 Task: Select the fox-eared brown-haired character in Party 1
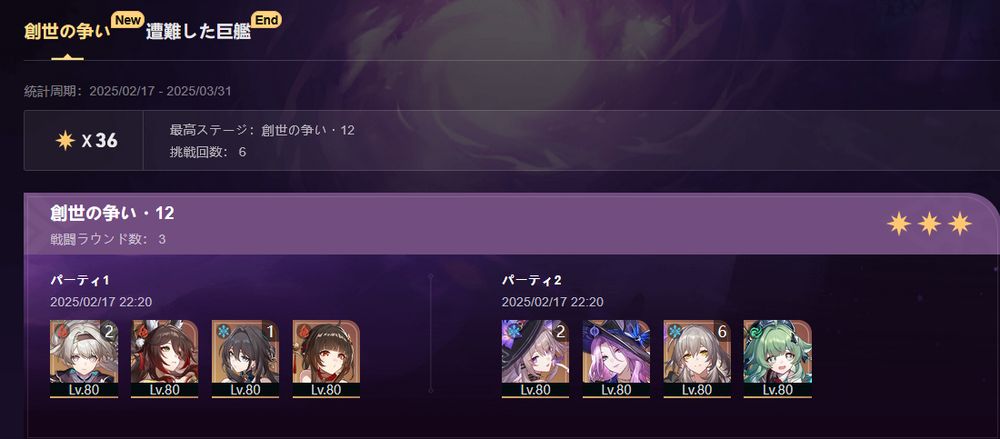pyautogui.click(x=165, y=359)
